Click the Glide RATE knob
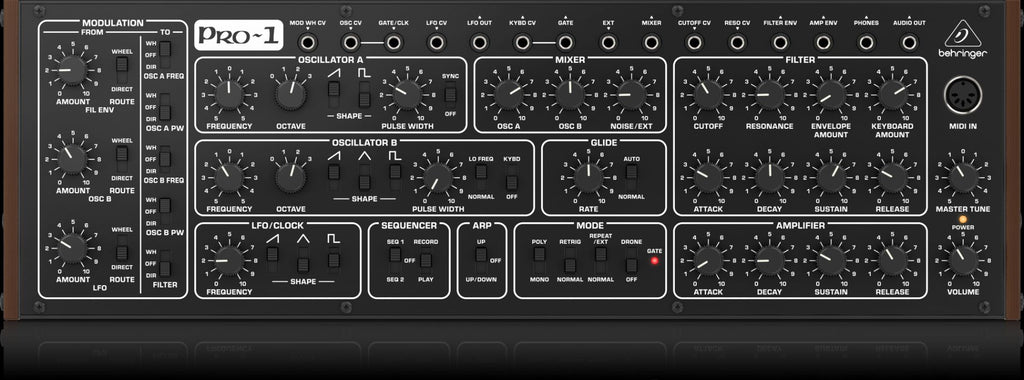1024x380 pixels. click(588, 178)
